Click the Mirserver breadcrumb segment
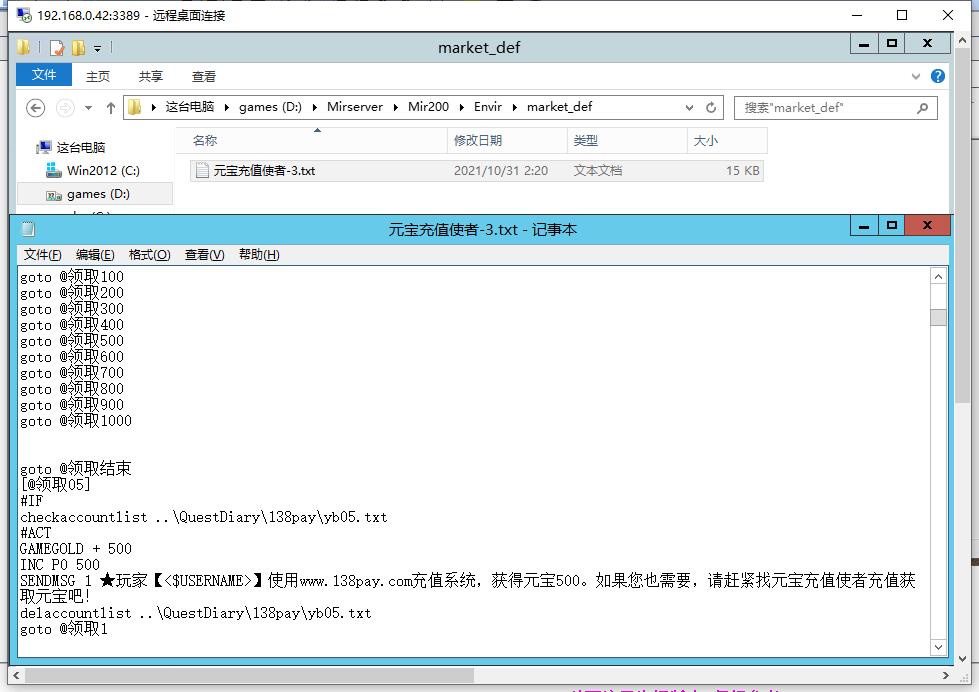Screen dimensions: 979x692 tap(354, 107)
